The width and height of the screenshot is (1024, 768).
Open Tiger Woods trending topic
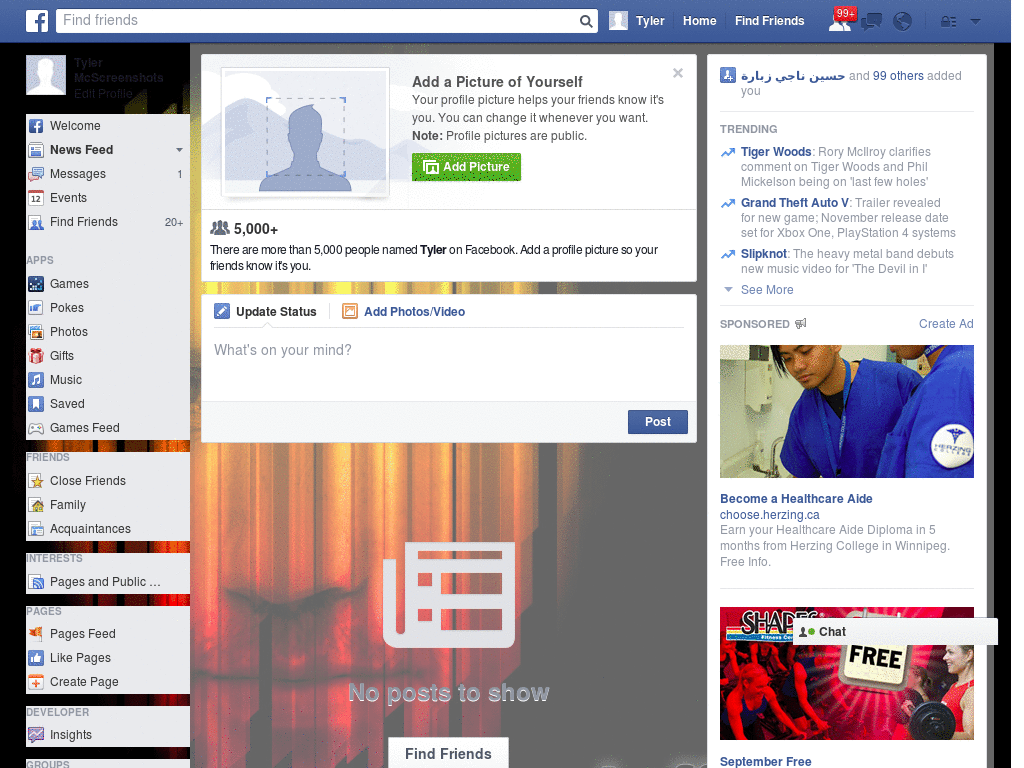click(x=775, y=152)
